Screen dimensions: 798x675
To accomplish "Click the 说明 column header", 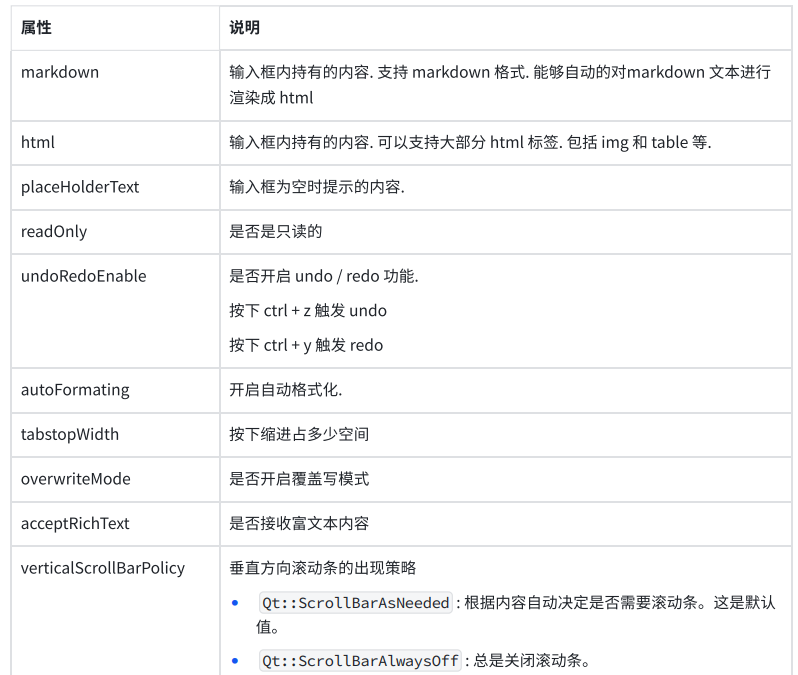I will point(506,28).
